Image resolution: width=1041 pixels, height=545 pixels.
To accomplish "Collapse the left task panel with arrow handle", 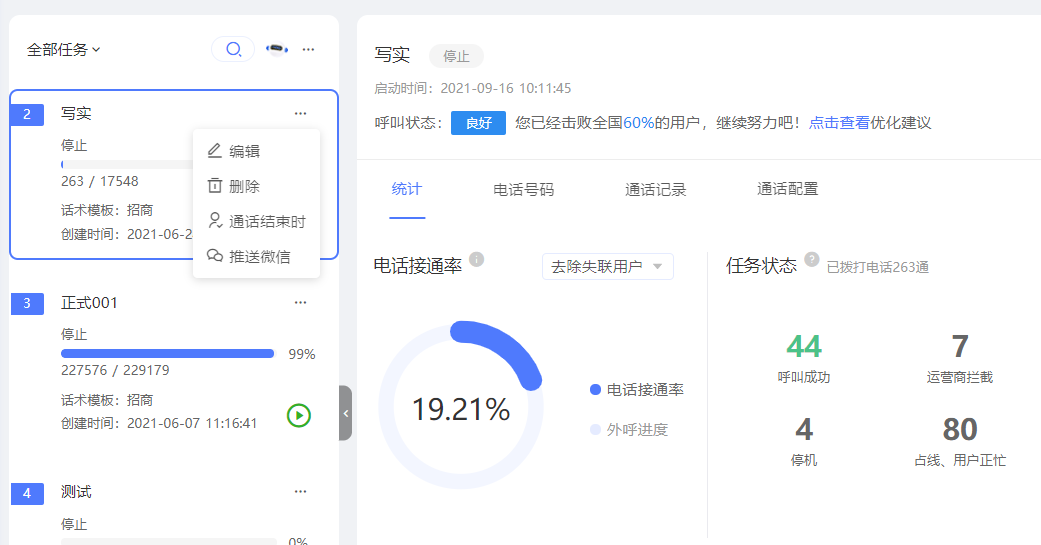I will click(345, 413).
